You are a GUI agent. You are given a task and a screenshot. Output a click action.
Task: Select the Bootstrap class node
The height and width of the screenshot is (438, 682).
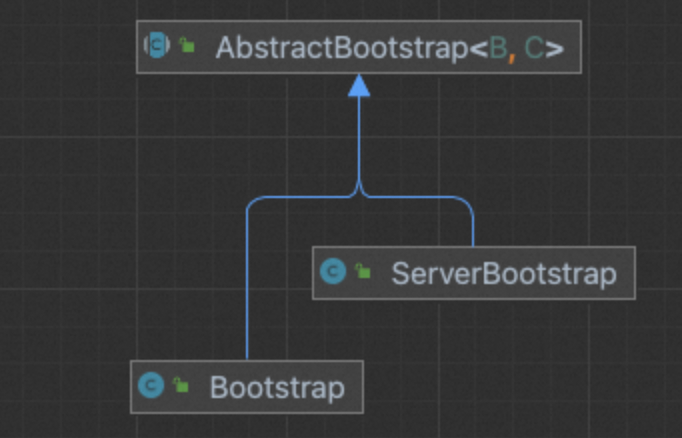click(247, 387)
